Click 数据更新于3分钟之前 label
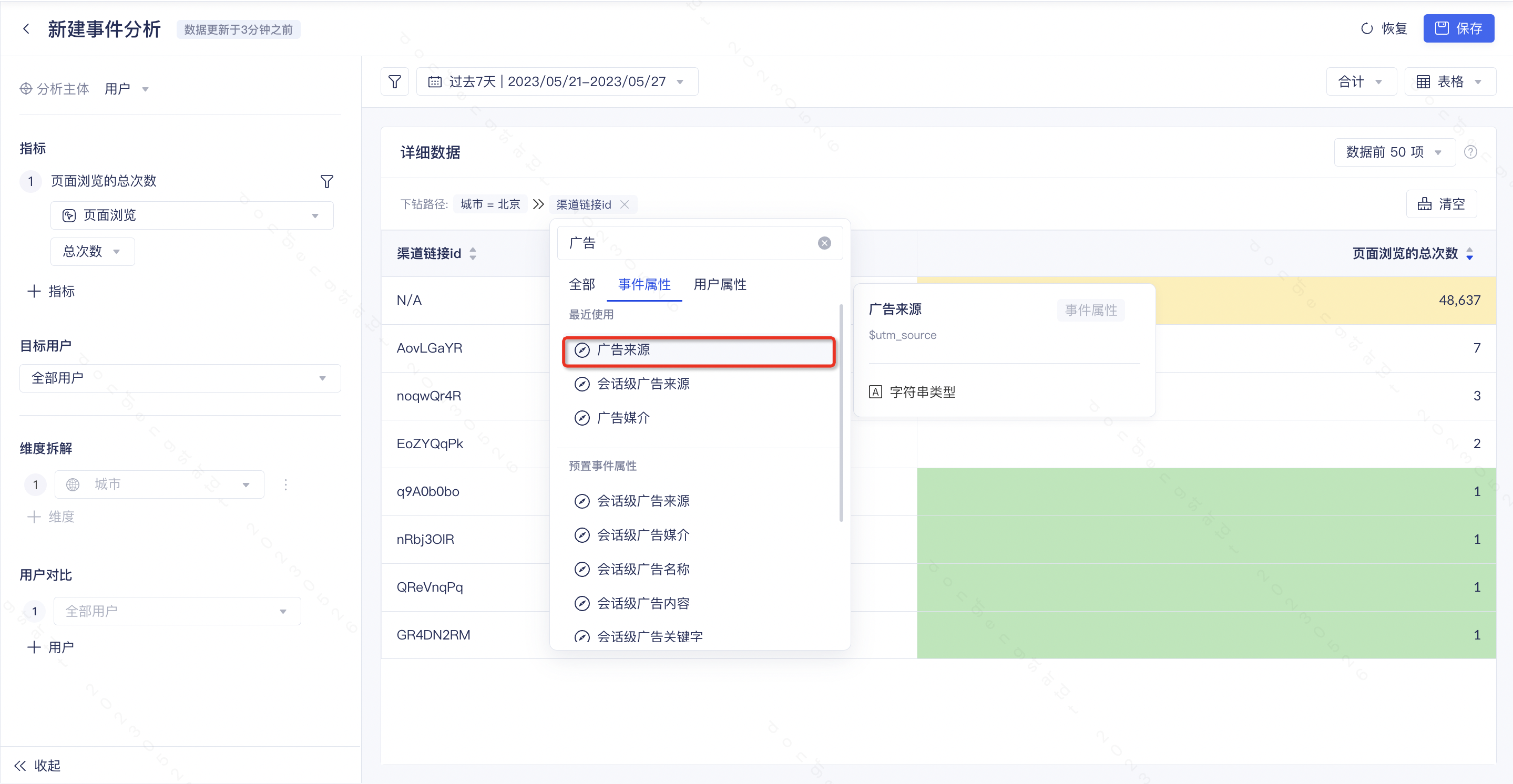The width and height of the screenshot is (1513, 784). (x=238, y=29)
